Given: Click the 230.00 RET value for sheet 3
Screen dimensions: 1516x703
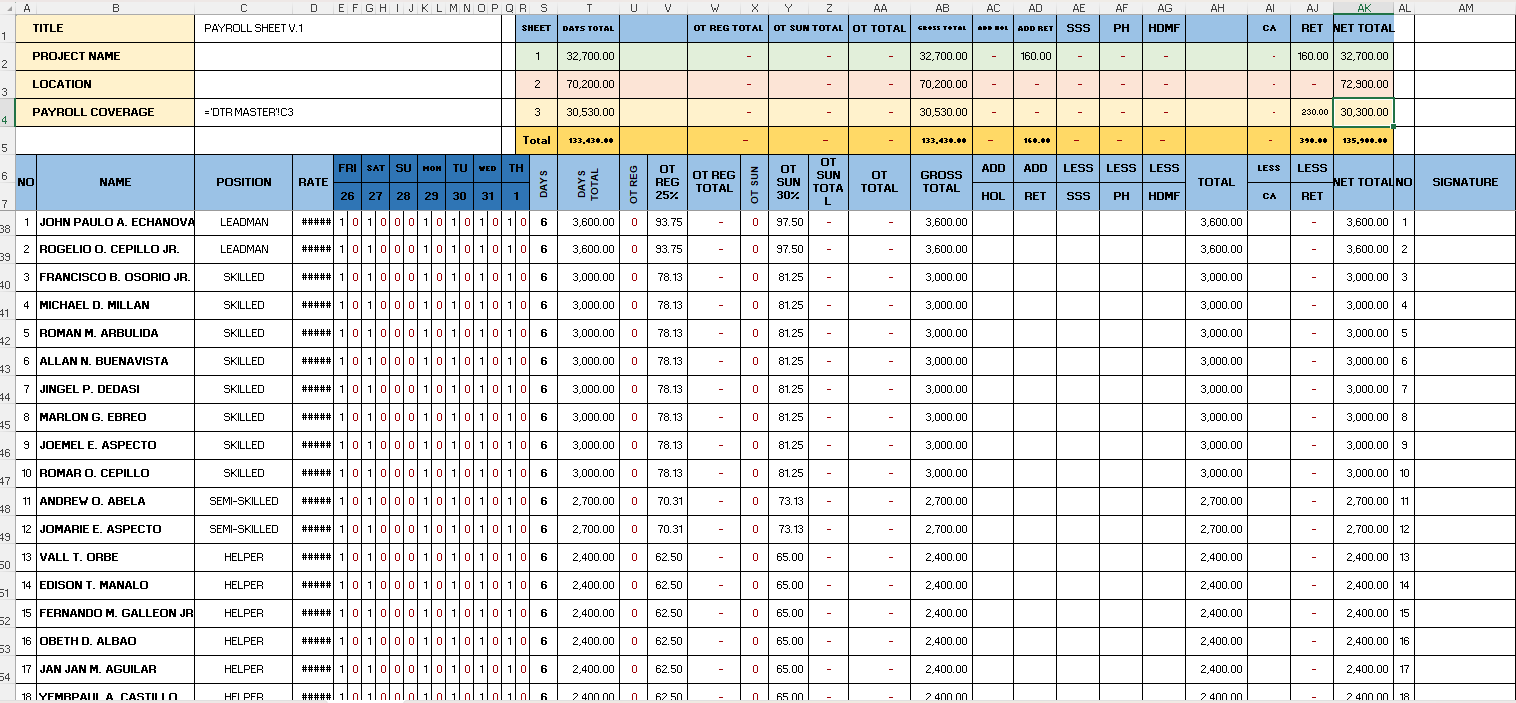Looking at the screenshot, I should point(1312,112).
